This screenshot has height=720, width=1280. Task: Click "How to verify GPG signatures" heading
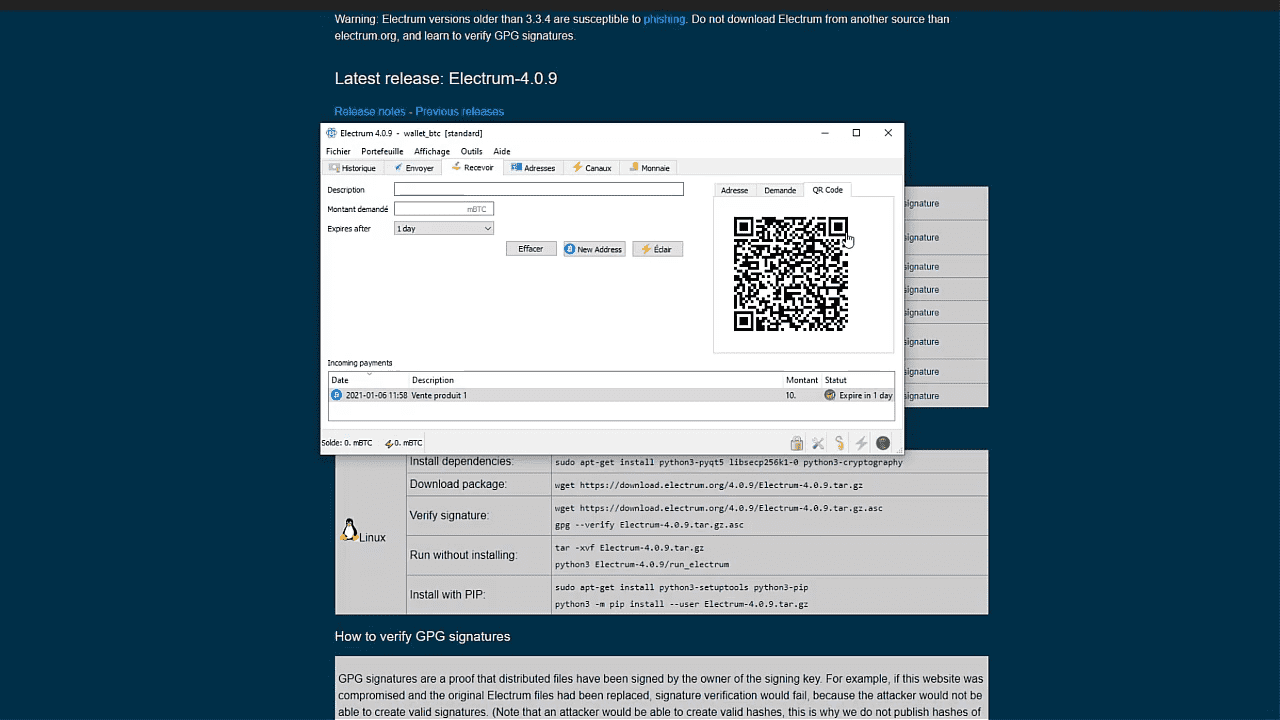pyautogui.click(x=423, y=636)
